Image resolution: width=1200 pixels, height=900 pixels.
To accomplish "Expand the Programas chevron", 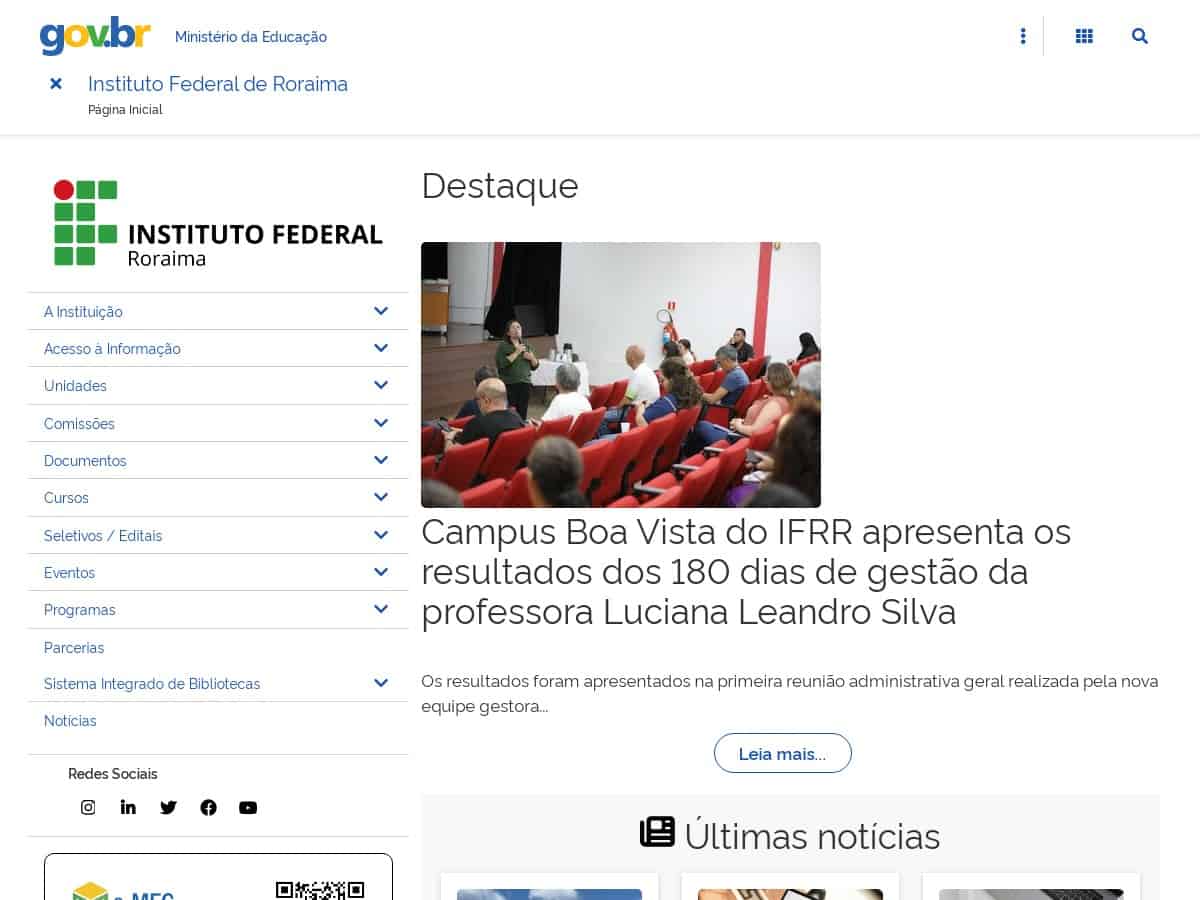I will 381,609.
